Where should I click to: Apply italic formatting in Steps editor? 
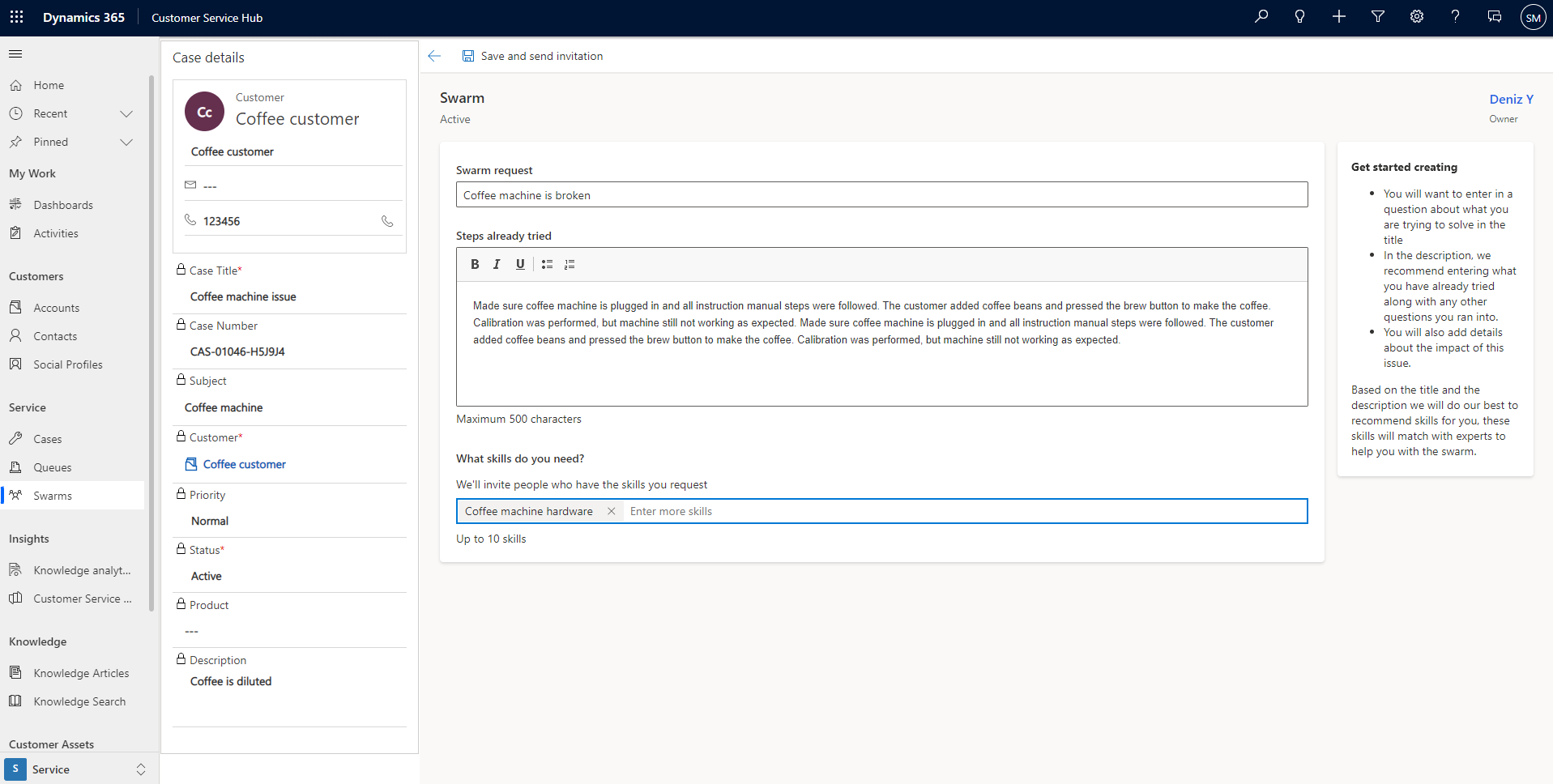[497, 264]
